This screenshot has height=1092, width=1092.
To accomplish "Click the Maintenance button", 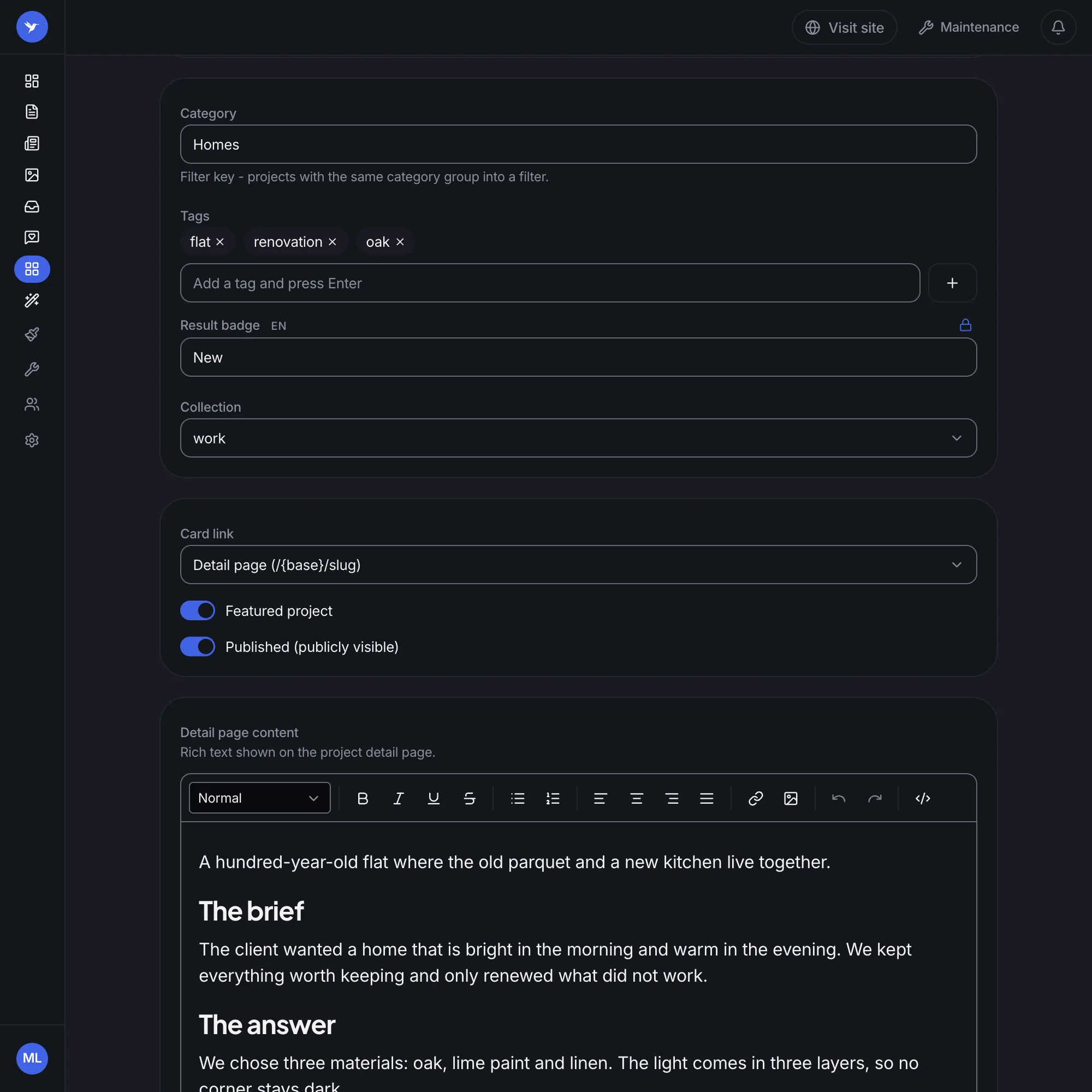I will [x=969, y=27].
